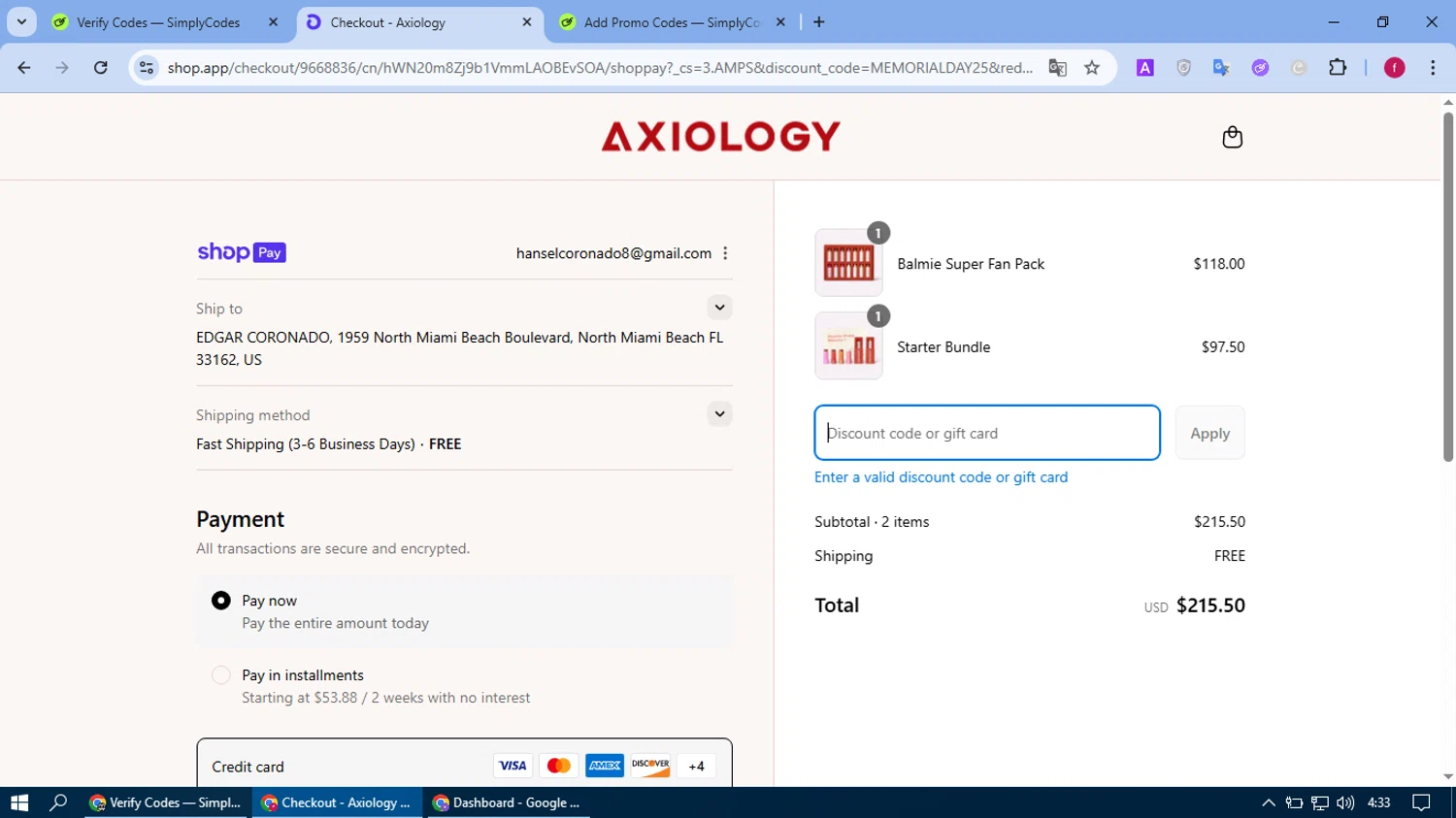Image resolution: width=1456 pixels, height=818 pixels.
Task: Expand the Shipping method section
Action: coord(719,414)
